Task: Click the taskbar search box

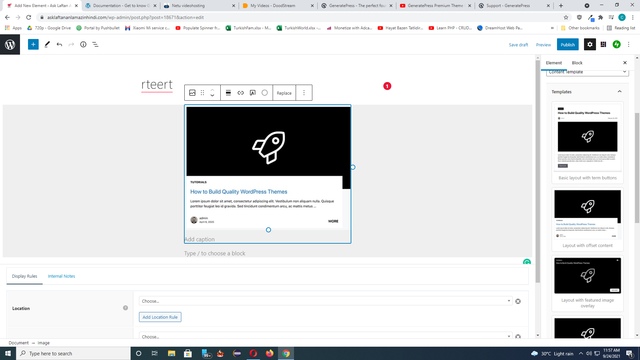Action: pos(73,353)
